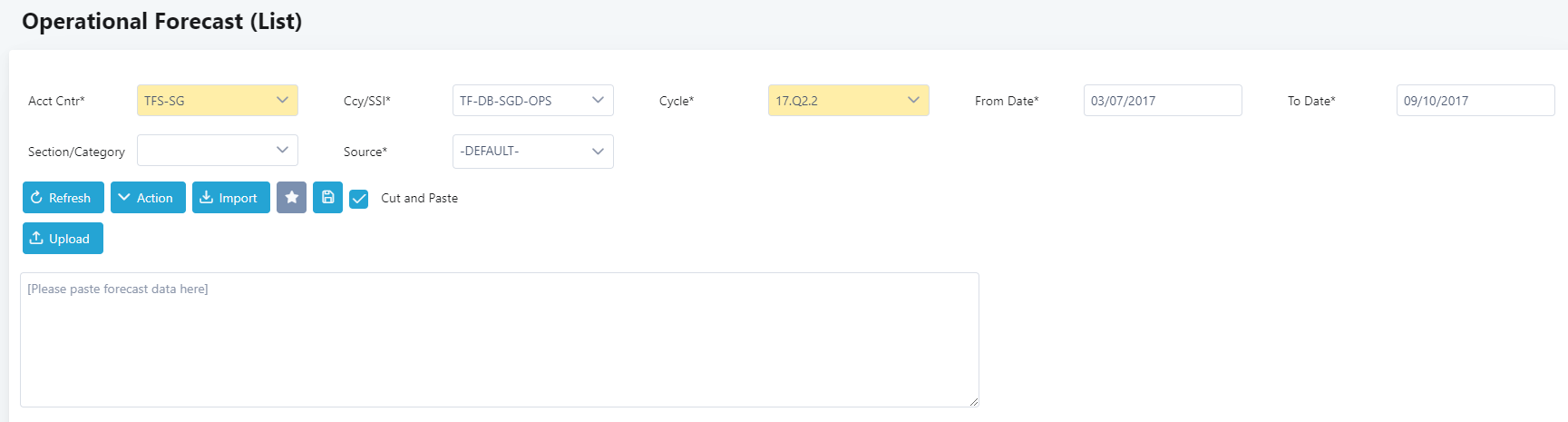Click the textarea resize handle corner

tap(974, 402)
